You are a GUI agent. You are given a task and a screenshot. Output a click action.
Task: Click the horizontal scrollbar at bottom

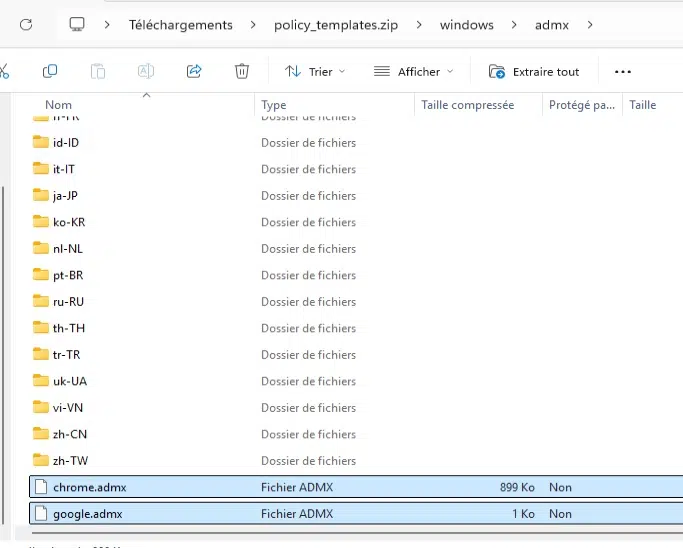pos(357,532)
